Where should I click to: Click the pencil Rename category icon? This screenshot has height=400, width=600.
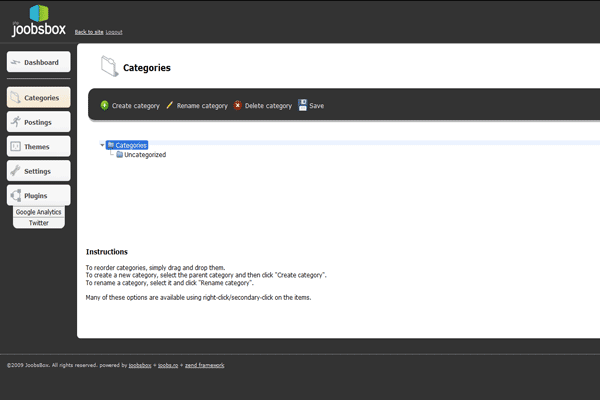[x=170, y=105]
